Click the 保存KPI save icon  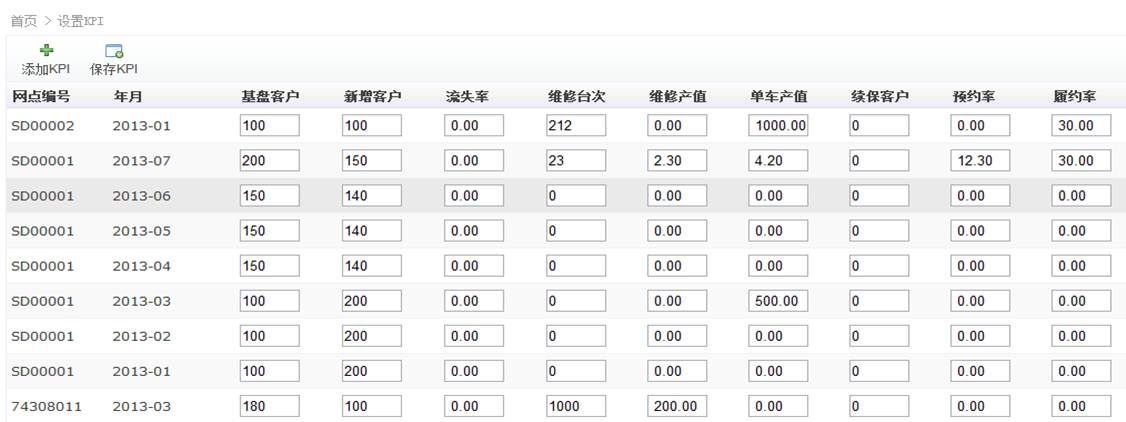coord(113,51)
